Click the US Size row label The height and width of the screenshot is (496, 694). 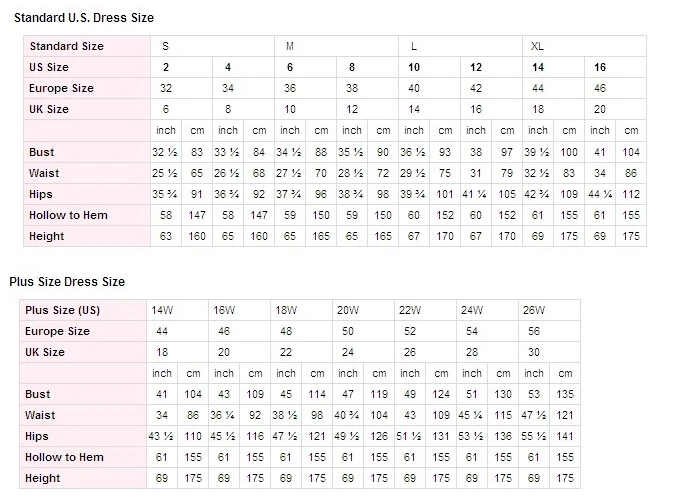click(49, 67)
